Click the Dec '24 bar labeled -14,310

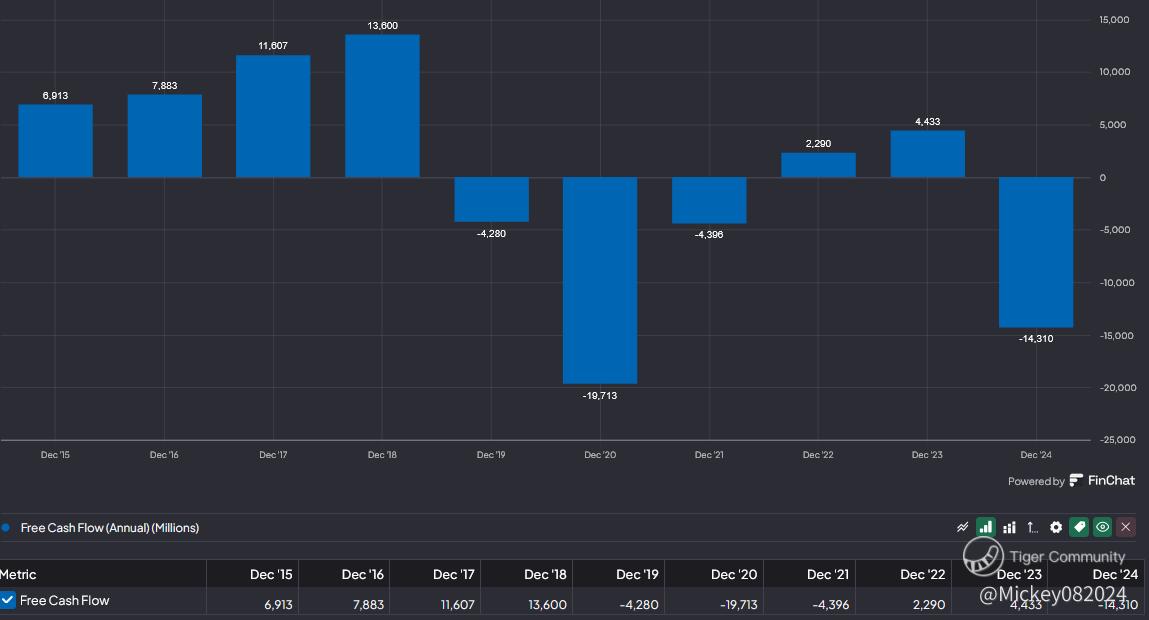1036,252
